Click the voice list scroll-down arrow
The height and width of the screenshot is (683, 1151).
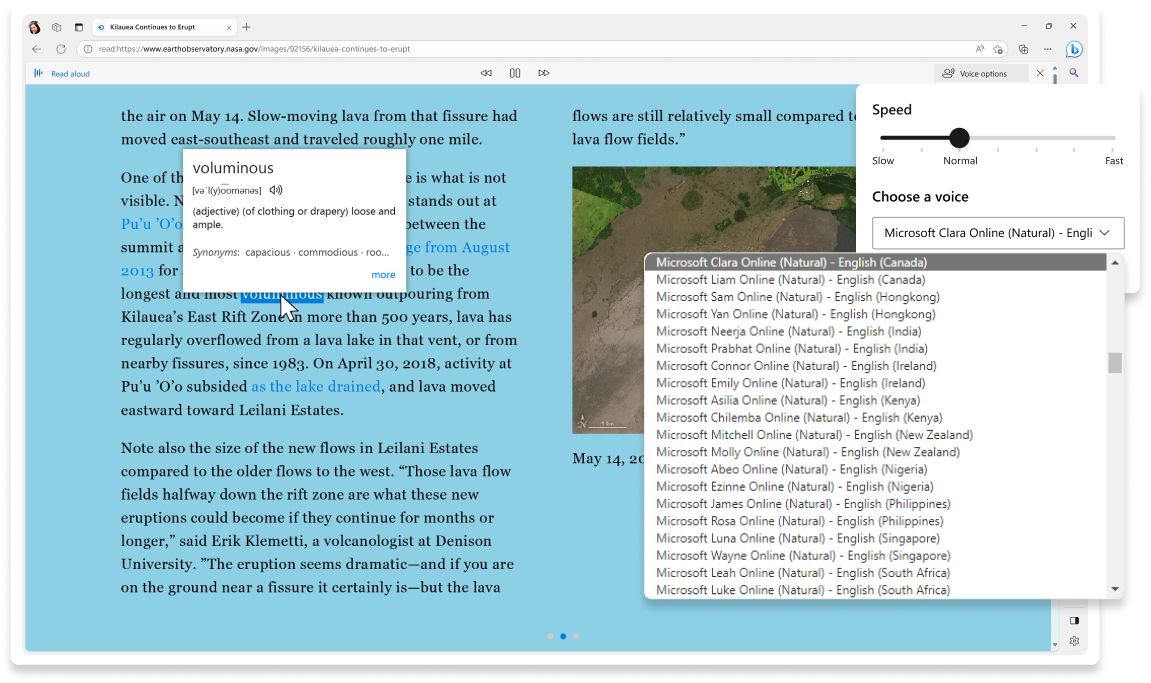coord(1115,589)
